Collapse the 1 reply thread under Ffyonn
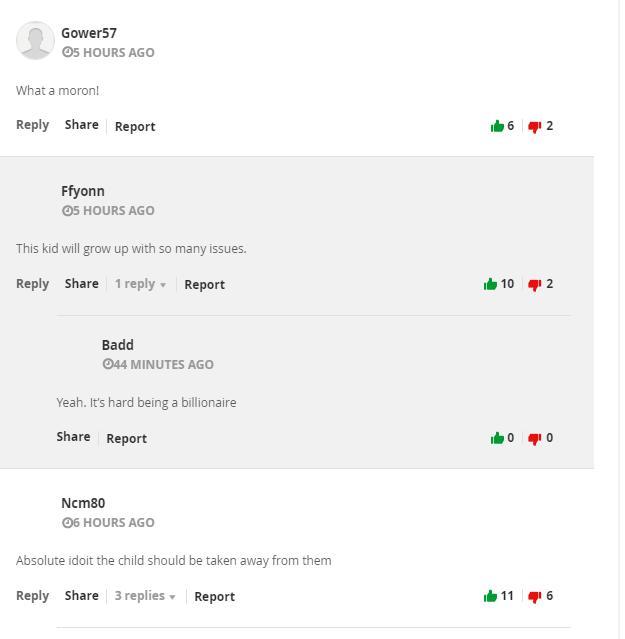 [140, 284]
